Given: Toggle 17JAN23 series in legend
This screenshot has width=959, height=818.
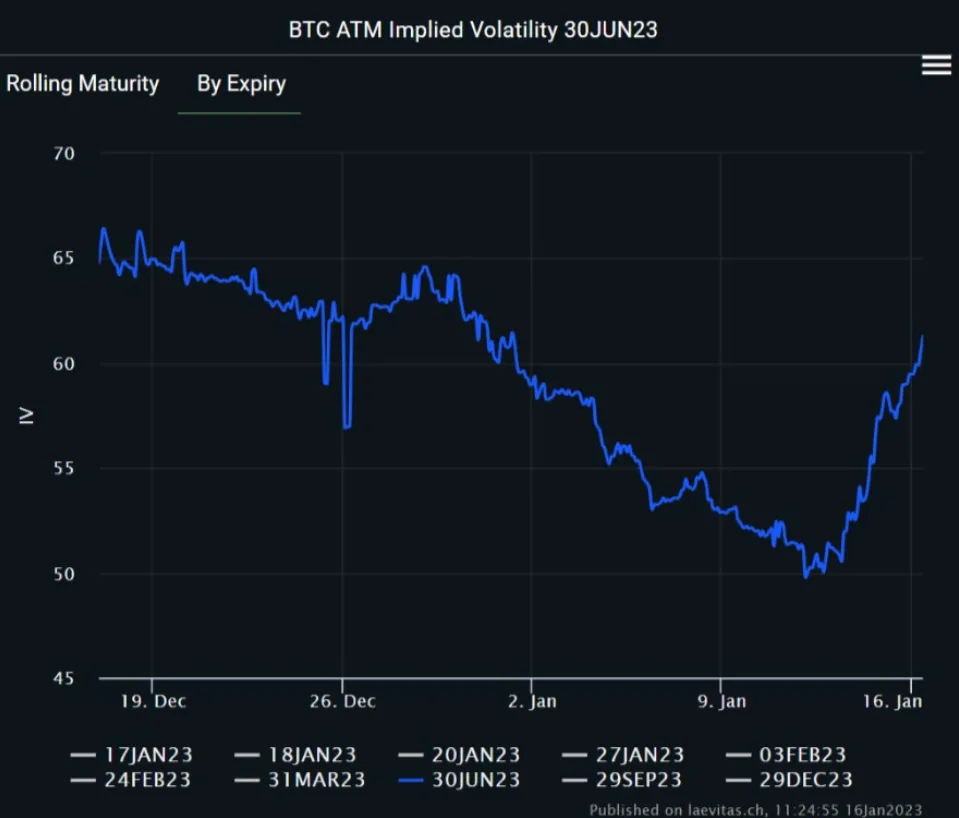Looking at the screenshot, I should pos(131,754).
